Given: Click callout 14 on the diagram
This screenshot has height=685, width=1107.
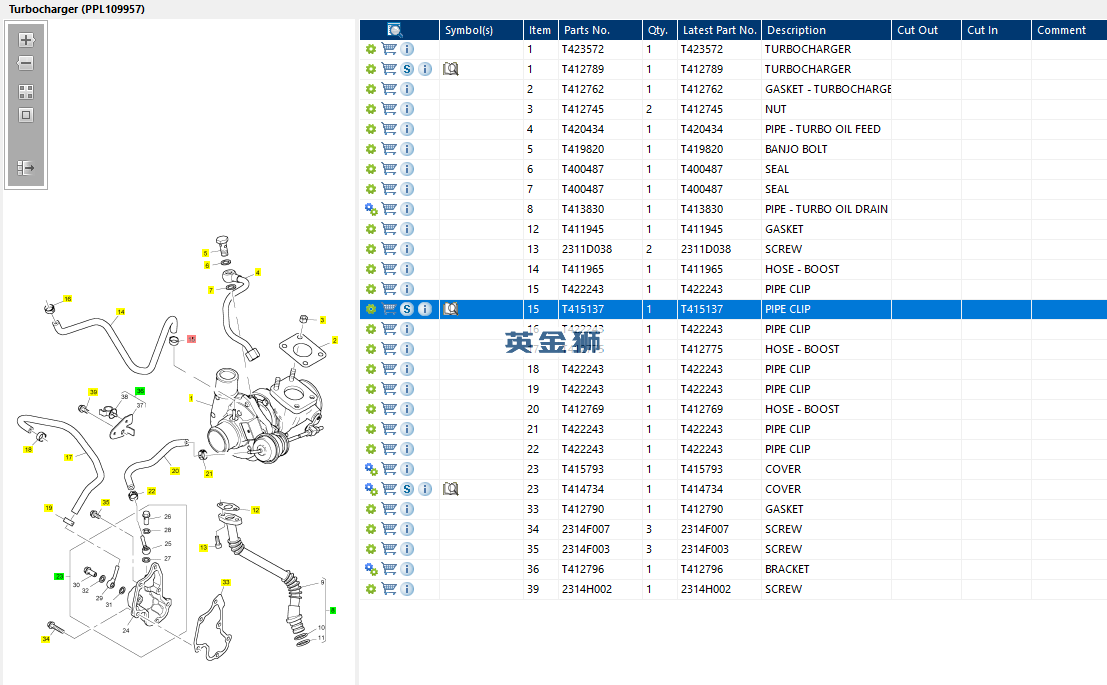Looking at the screenshot, I should pyautogui.click(x=120, y=312).
